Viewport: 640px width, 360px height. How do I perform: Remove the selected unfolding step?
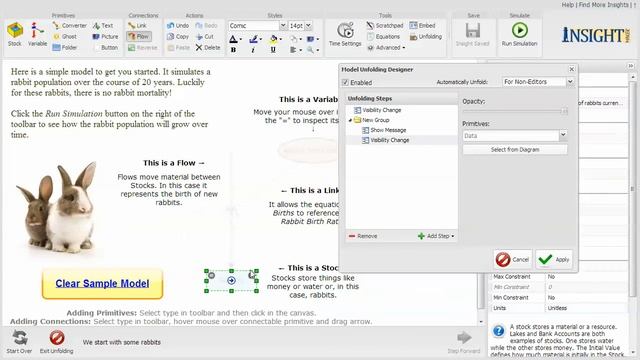(363, 236)
